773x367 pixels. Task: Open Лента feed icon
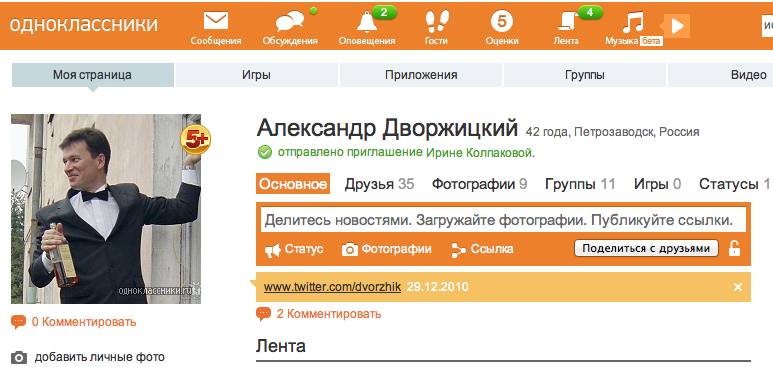(x=567, y=22)
